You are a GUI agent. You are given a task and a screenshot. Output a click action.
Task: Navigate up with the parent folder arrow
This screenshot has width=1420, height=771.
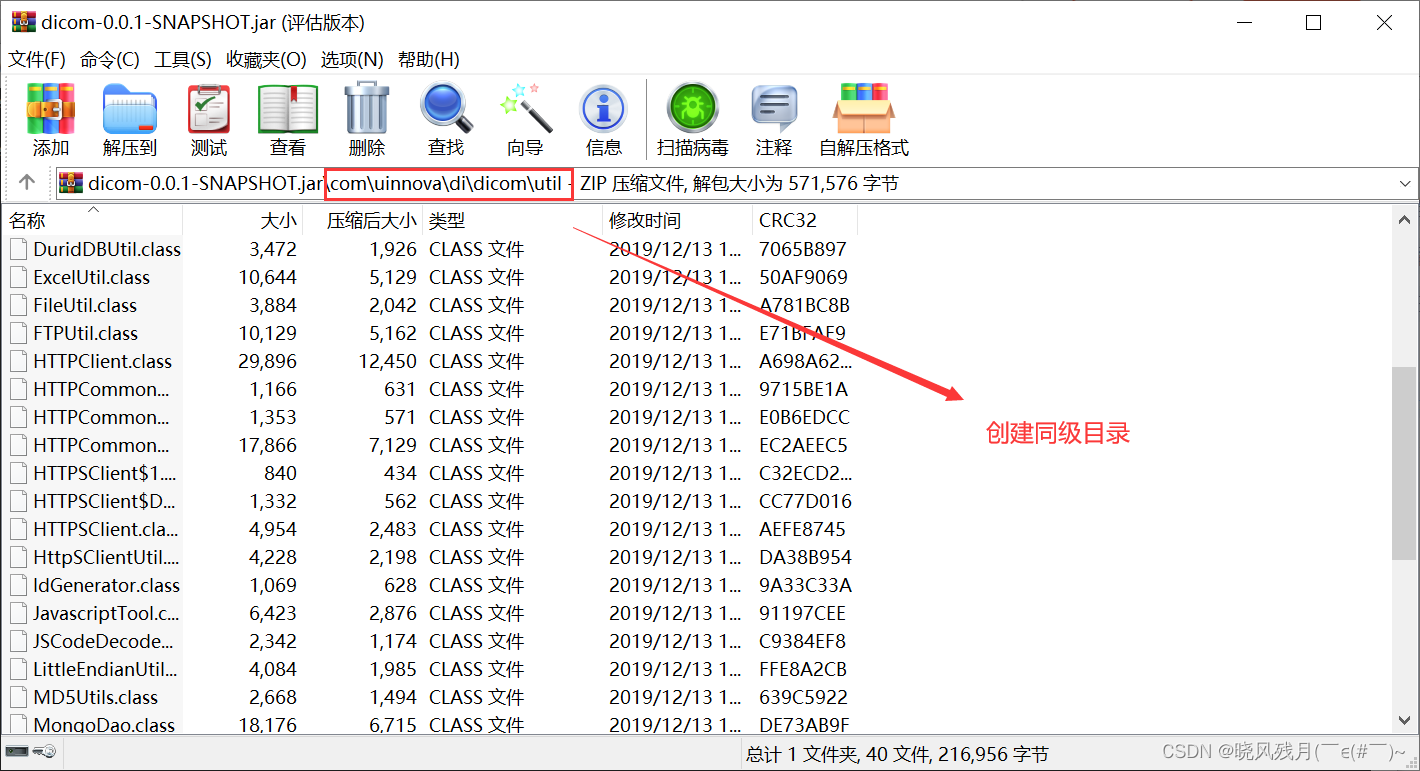coord(27,183)
